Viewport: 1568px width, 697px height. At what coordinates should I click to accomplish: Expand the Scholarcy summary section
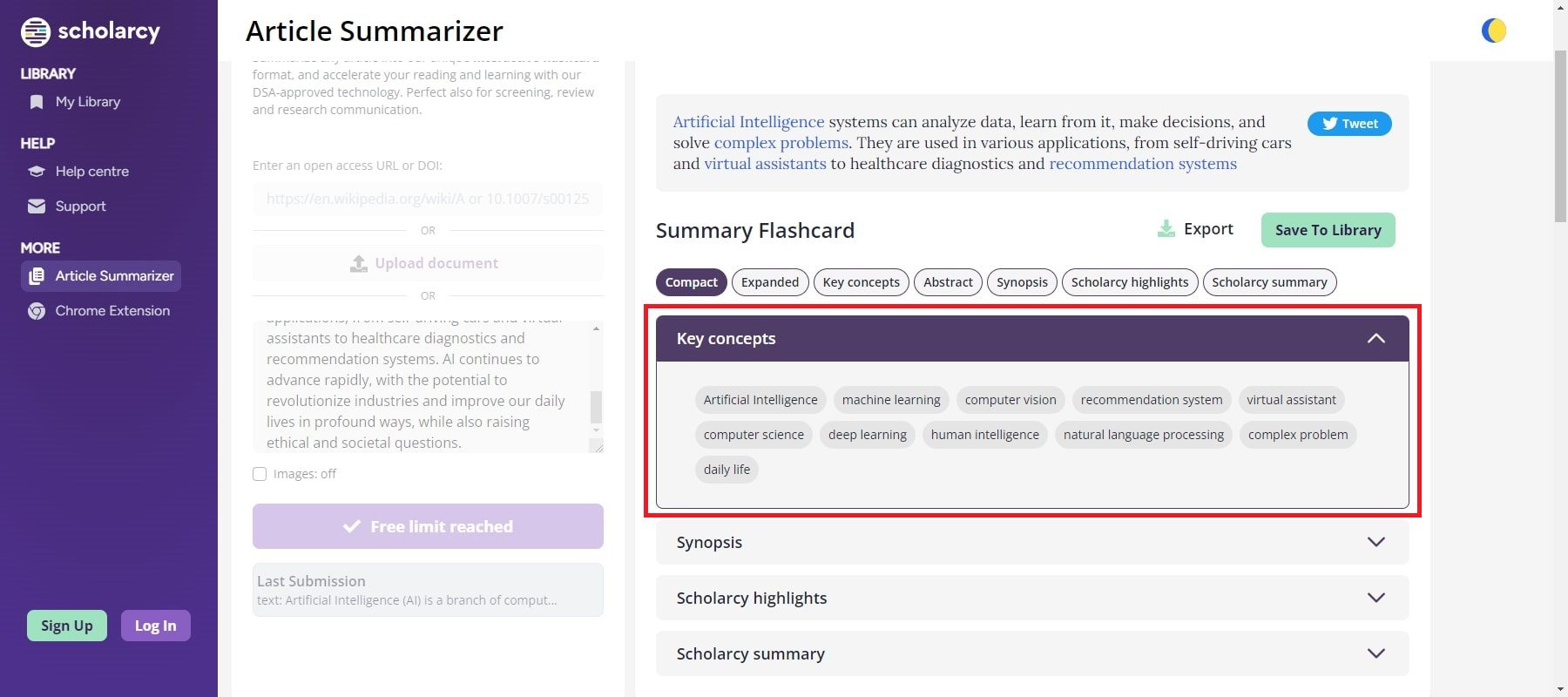pyautogui.click(x=1032, y=653)
